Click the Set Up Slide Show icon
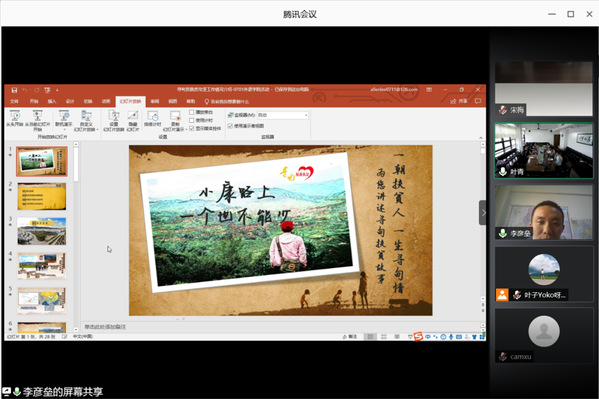The image size is (599, 399). (114, 120)
